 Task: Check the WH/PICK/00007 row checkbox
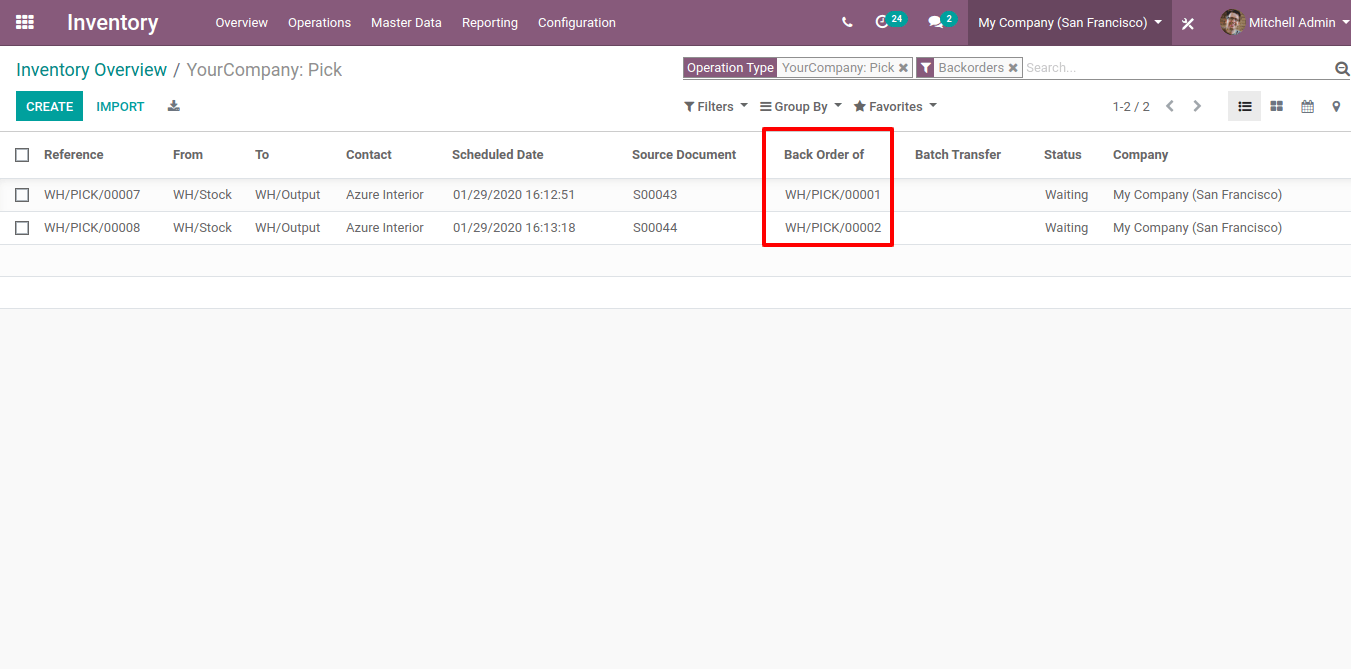pos(22,194)
